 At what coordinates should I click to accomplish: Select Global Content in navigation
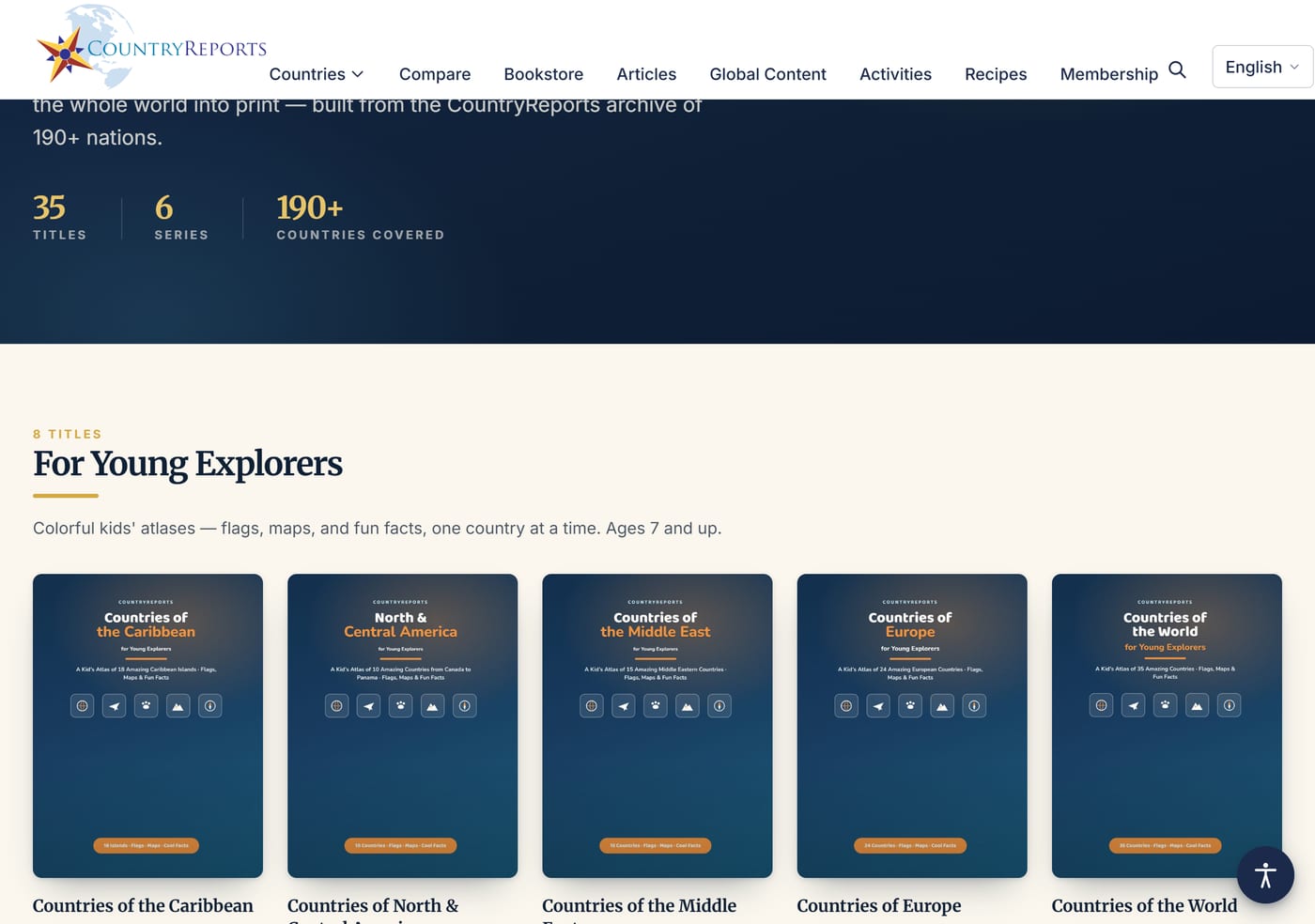click(x=767, y=74)
